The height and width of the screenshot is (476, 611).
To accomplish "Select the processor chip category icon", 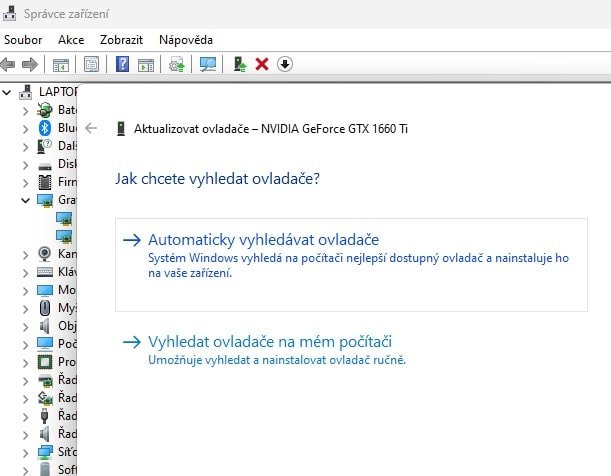I will click(45, 362).
